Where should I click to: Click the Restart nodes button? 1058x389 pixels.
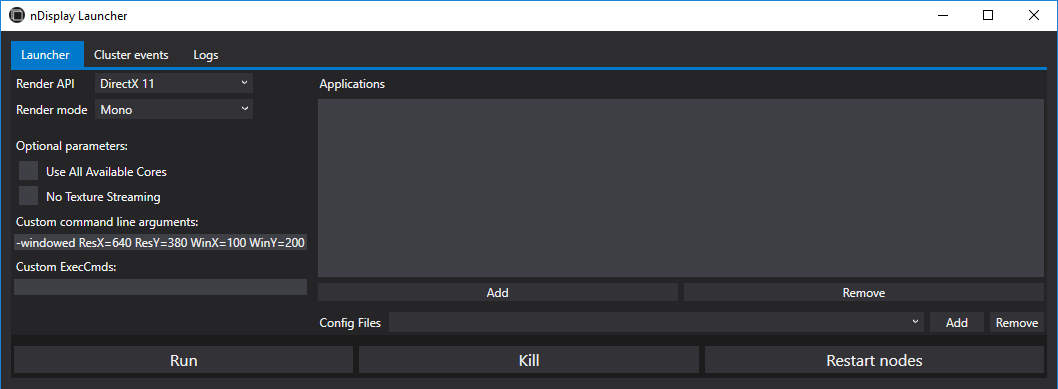point(874,360)
